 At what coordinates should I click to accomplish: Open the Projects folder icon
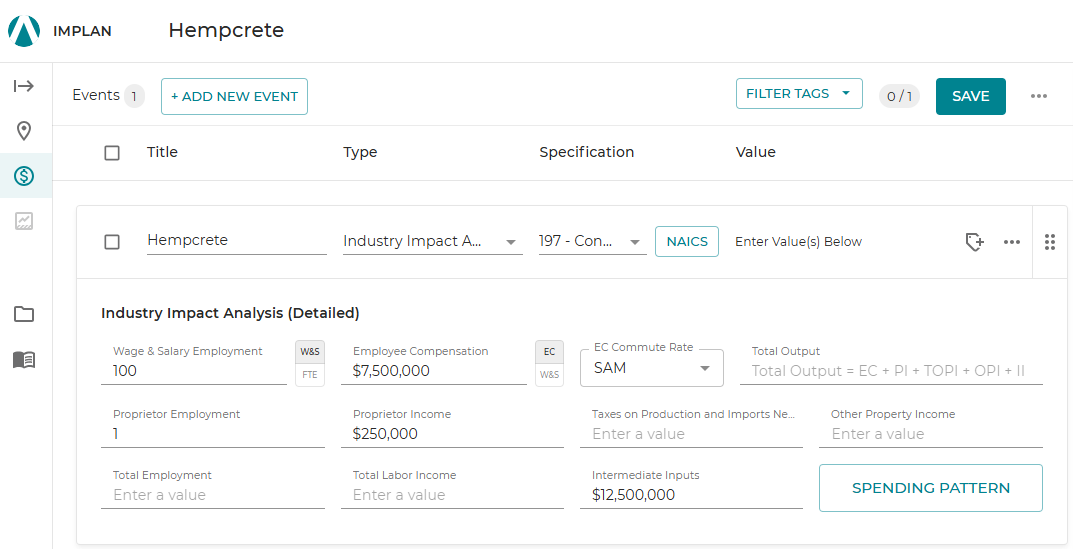pos(24,314)
